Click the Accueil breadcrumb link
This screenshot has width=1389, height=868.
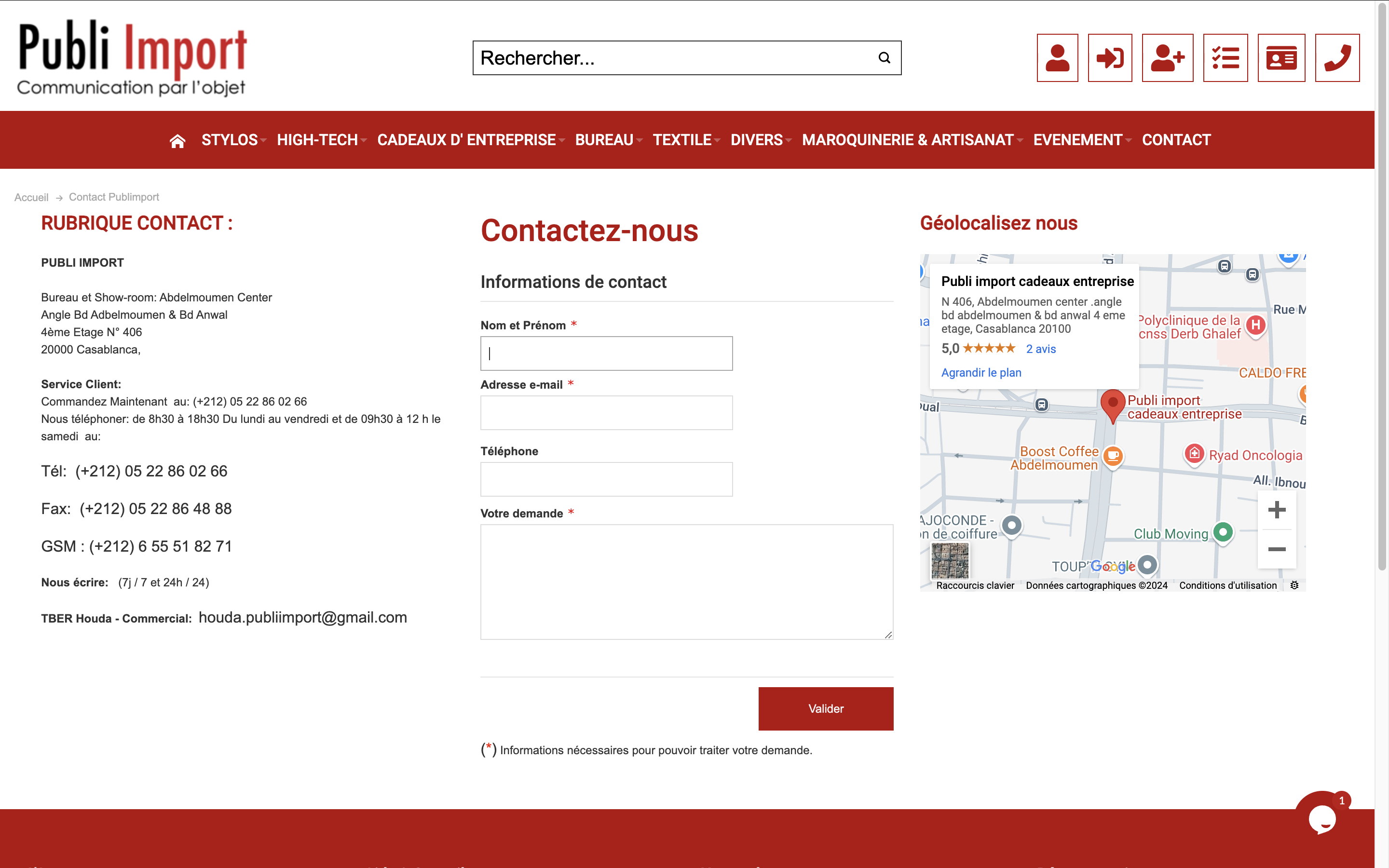31,198
